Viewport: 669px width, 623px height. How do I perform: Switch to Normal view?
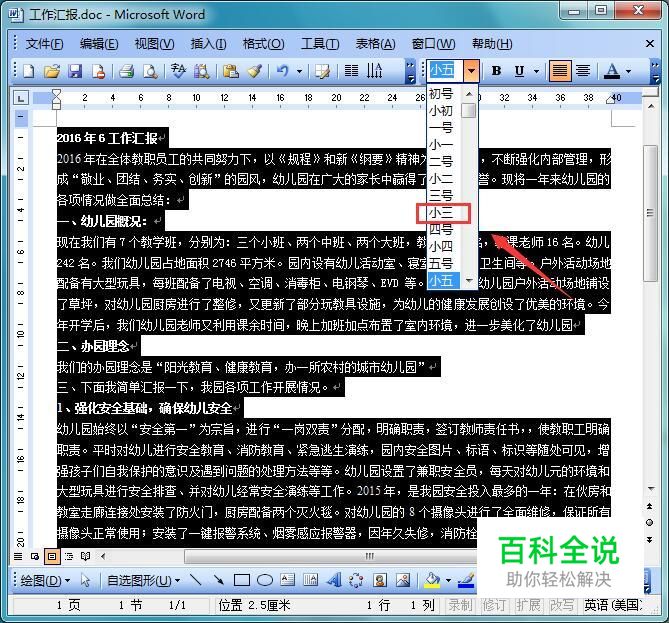18,556
